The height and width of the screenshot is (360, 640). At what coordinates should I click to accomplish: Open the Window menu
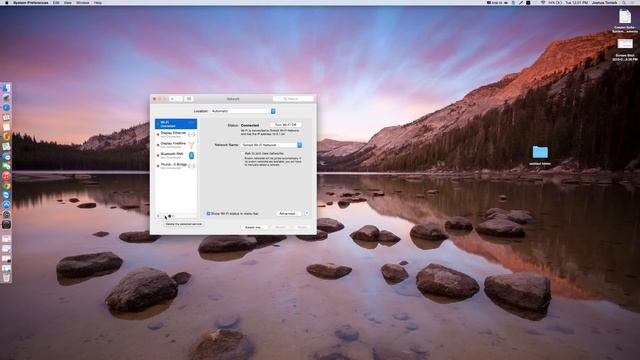82,2
